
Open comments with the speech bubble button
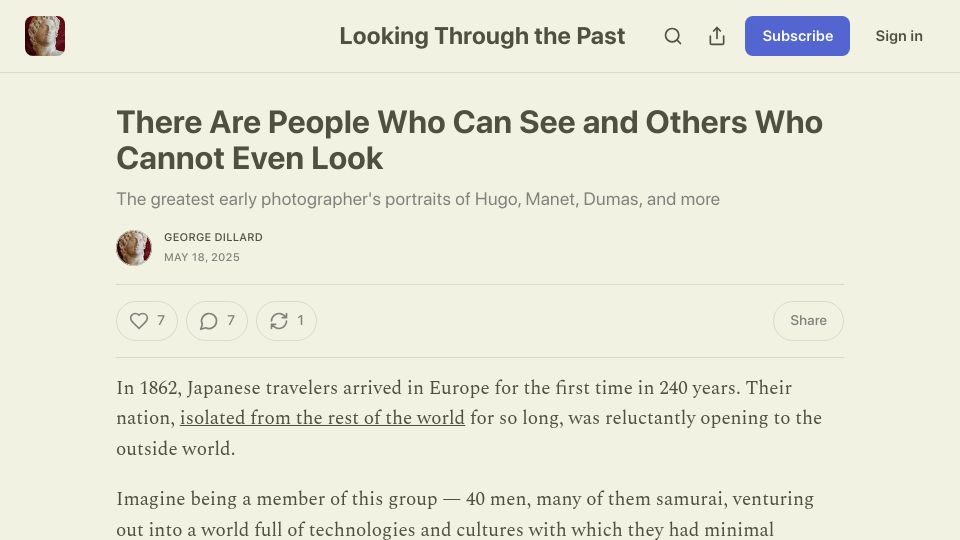[217, 321]
